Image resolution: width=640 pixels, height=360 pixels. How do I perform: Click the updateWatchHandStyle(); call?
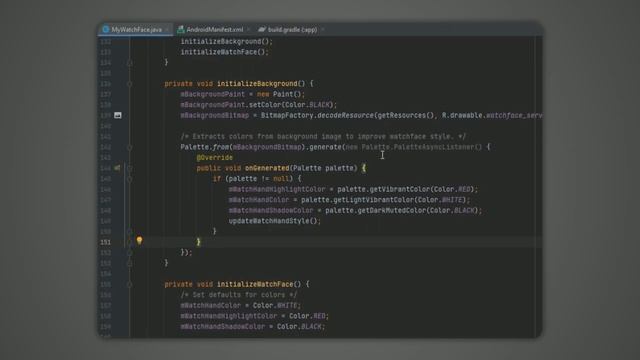coord(275,221)
